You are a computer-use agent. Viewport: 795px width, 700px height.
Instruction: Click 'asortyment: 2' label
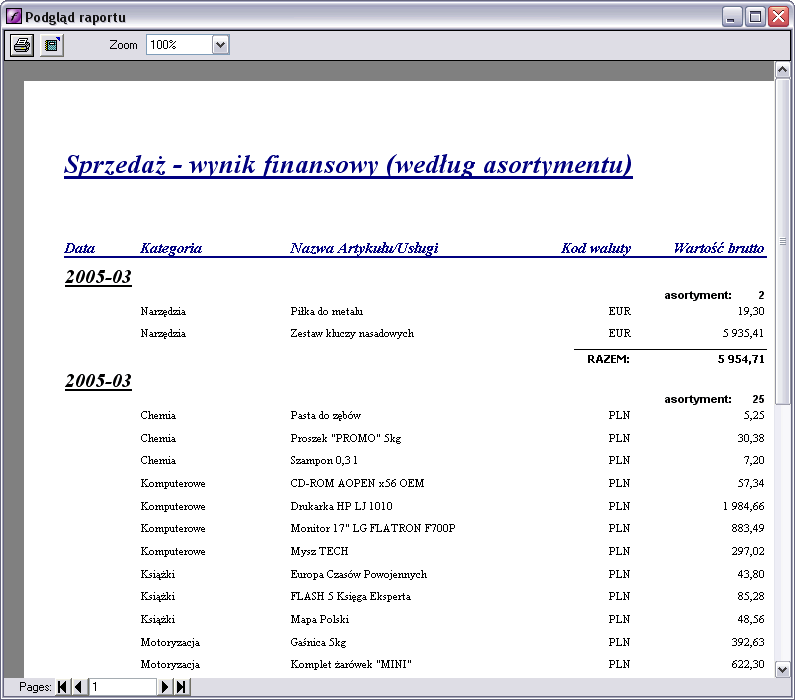(714, 296)
